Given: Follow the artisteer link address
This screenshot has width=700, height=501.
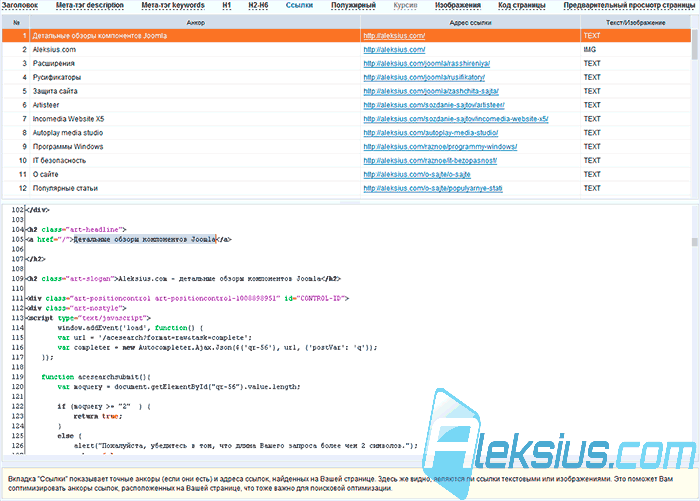Looking at the screenshot, I should point(433,105).
